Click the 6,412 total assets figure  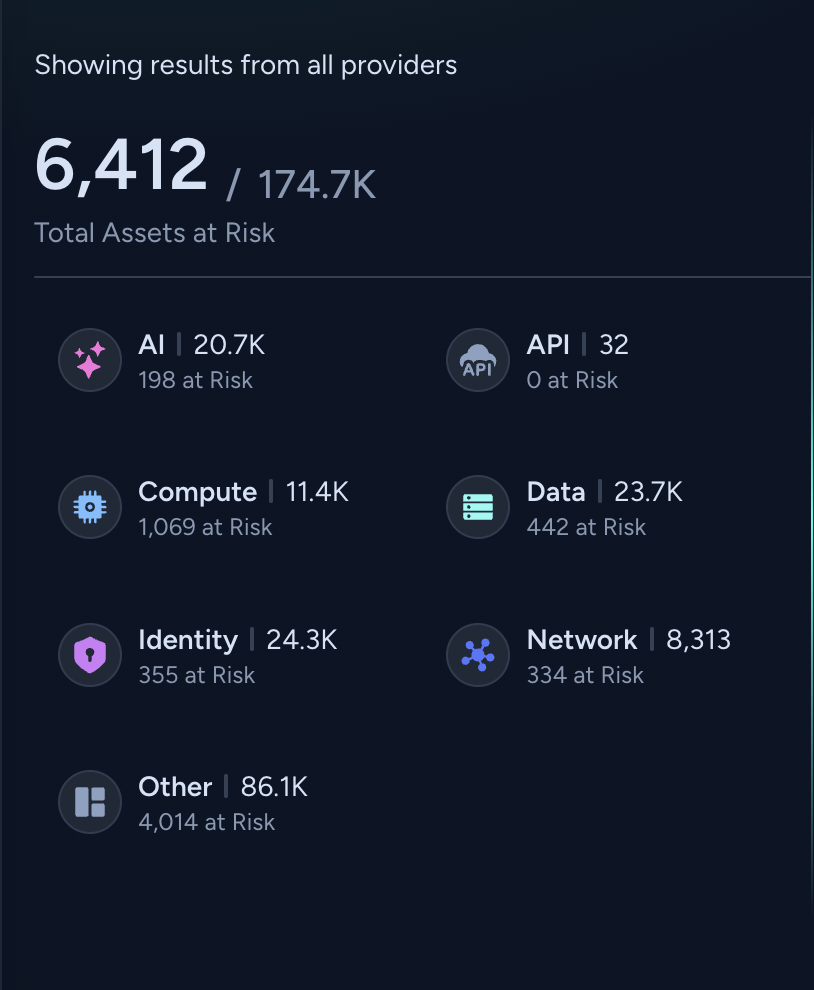121,165
